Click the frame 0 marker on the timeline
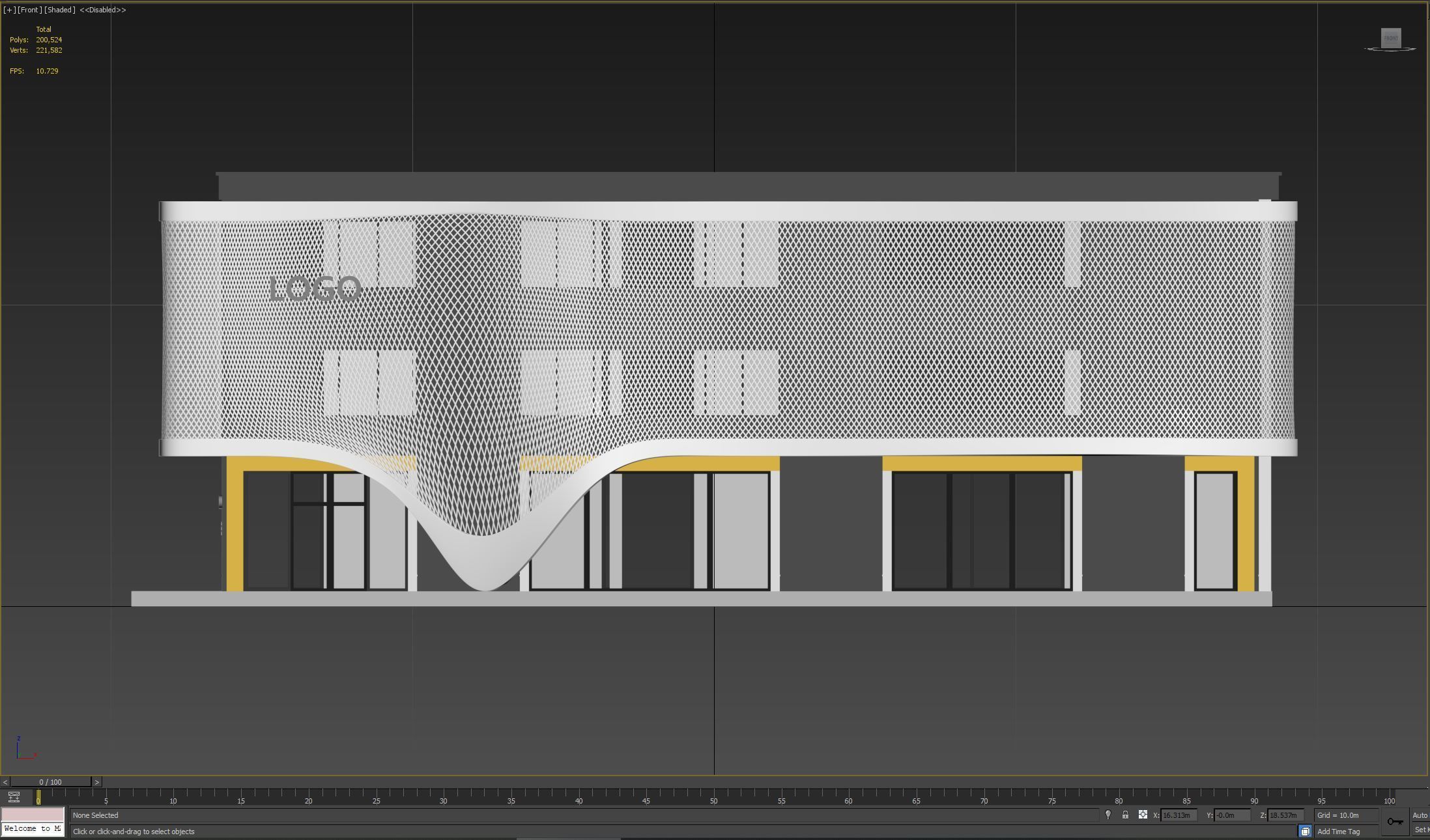This screenshot has width=1430, height=840. 38,797
